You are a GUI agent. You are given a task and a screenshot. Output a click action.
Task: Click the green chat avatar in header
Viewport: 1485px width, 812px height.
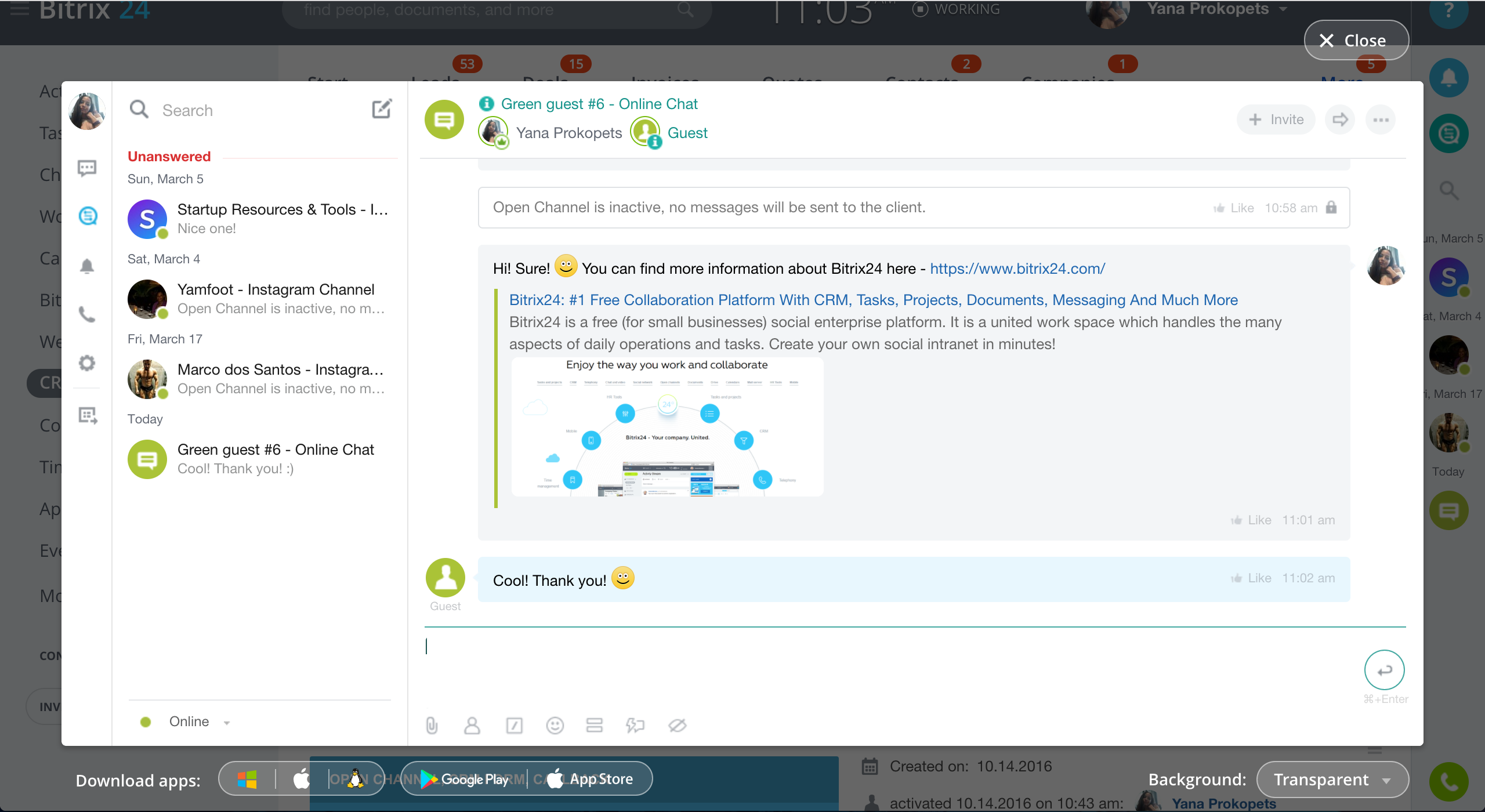pyautogui.click(x=444, y=119)
